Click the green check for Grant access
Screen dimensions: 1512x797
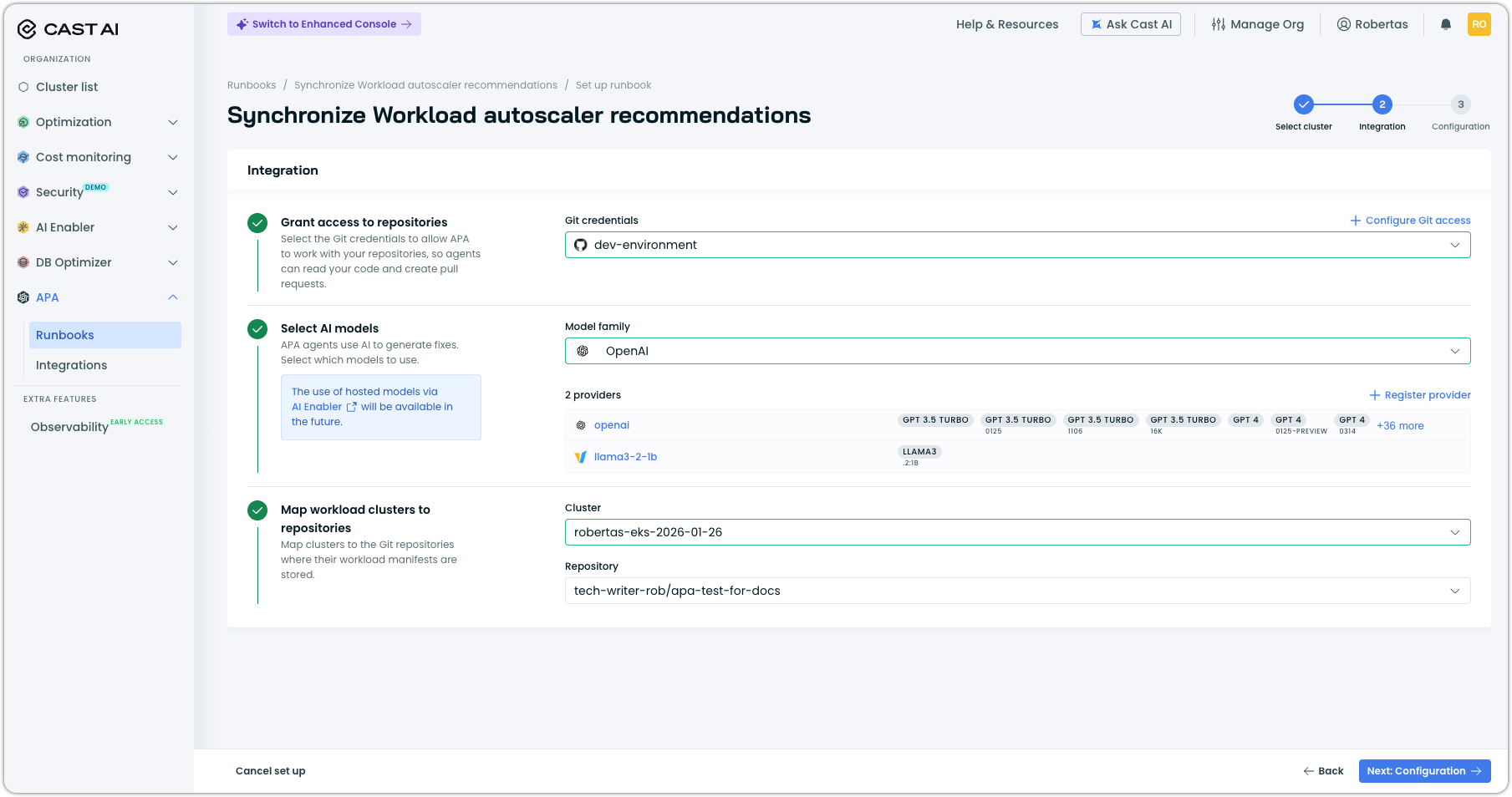pyautogui.click(x=257, y=223)
